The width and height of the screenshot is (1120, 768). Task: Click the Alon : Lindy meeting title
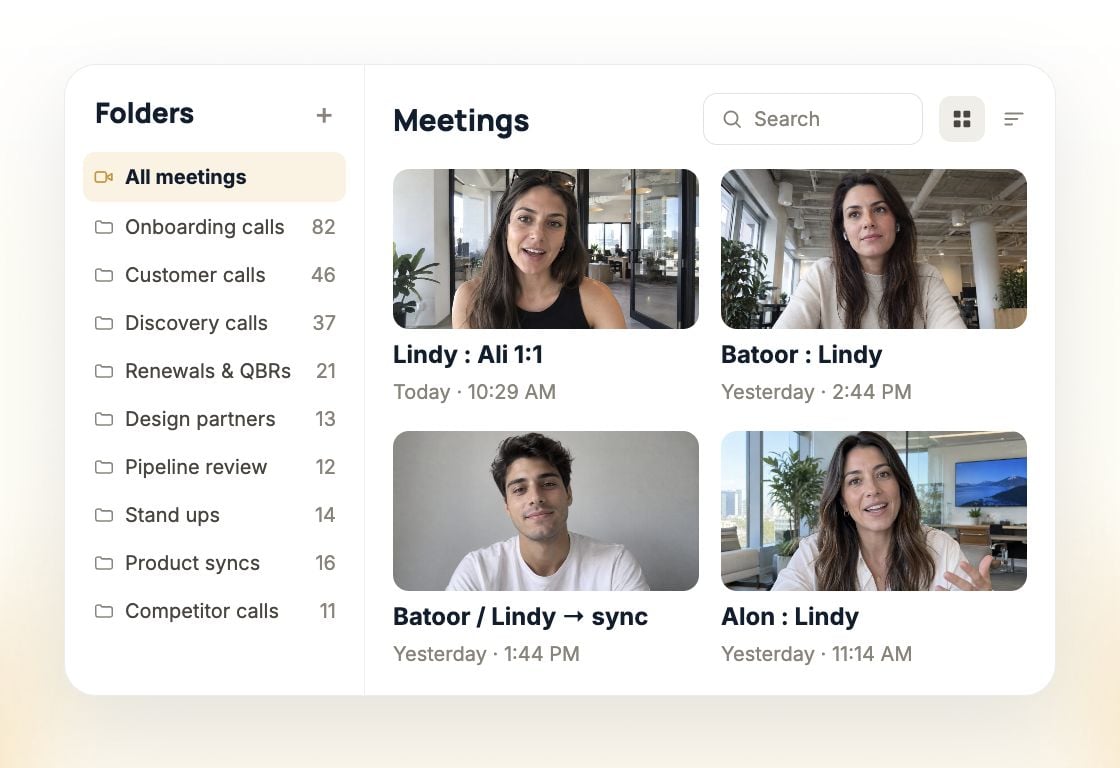(790, 617)
